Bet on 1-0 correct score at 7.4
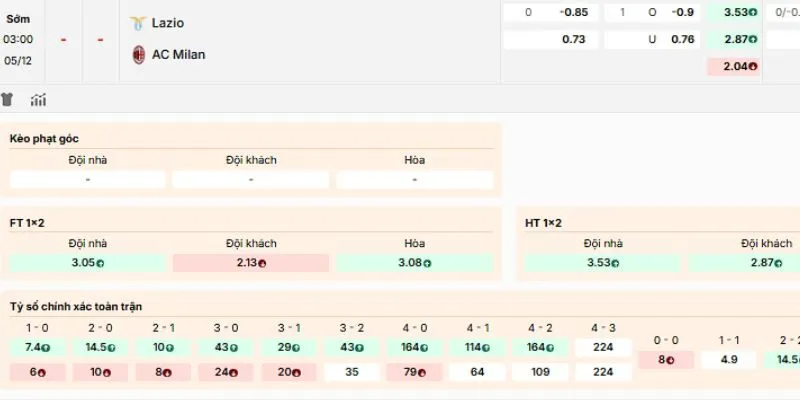The image size is (800, 400). click(38, 347)
